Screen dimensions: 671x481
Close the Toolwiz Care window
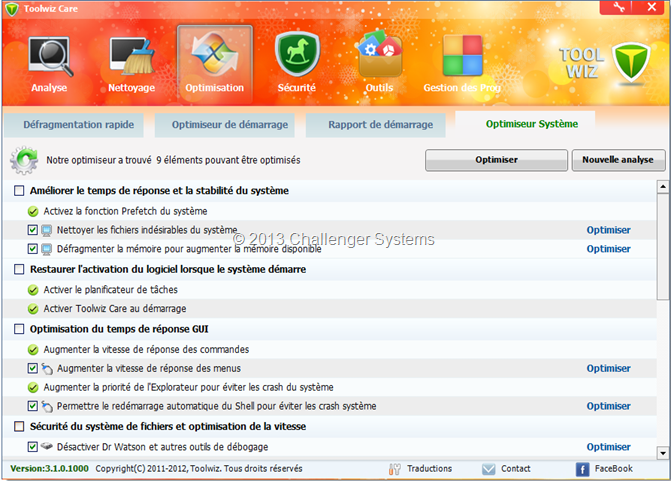[x=651, y=7]
